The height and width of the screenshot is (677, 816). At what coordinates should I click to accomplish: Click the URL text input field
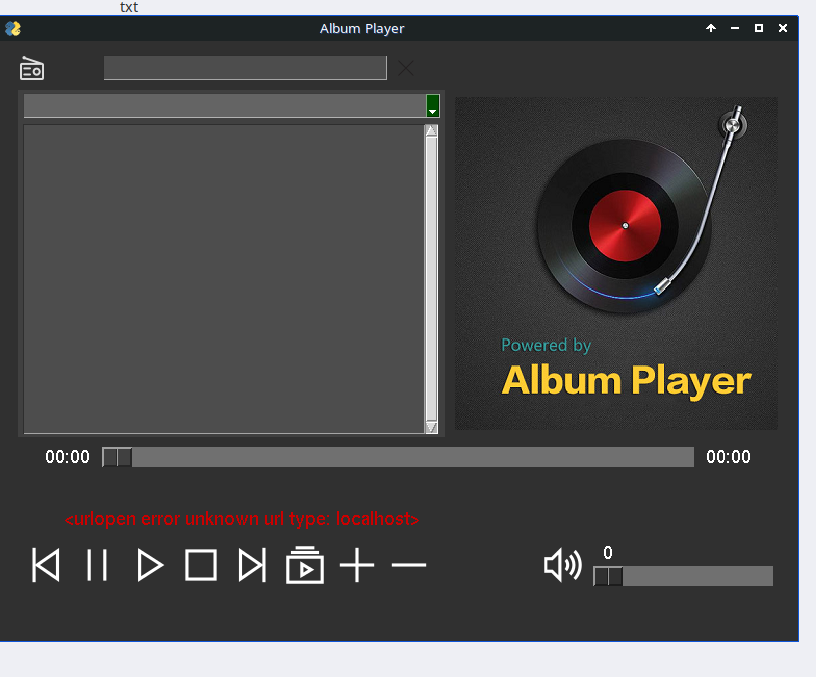(245, 68)
